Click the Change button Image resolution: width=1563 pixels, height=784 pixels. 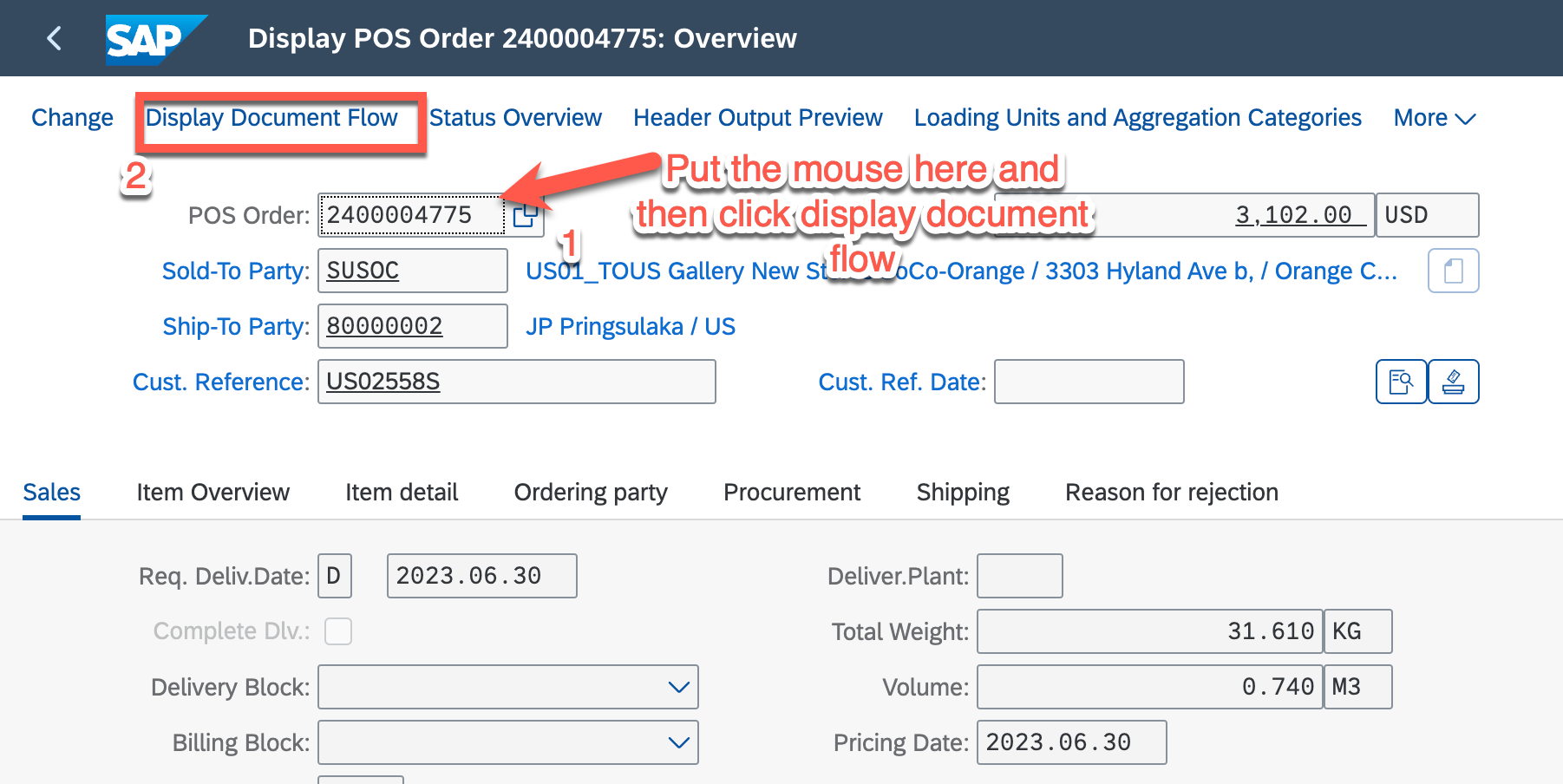pos(72,118)
